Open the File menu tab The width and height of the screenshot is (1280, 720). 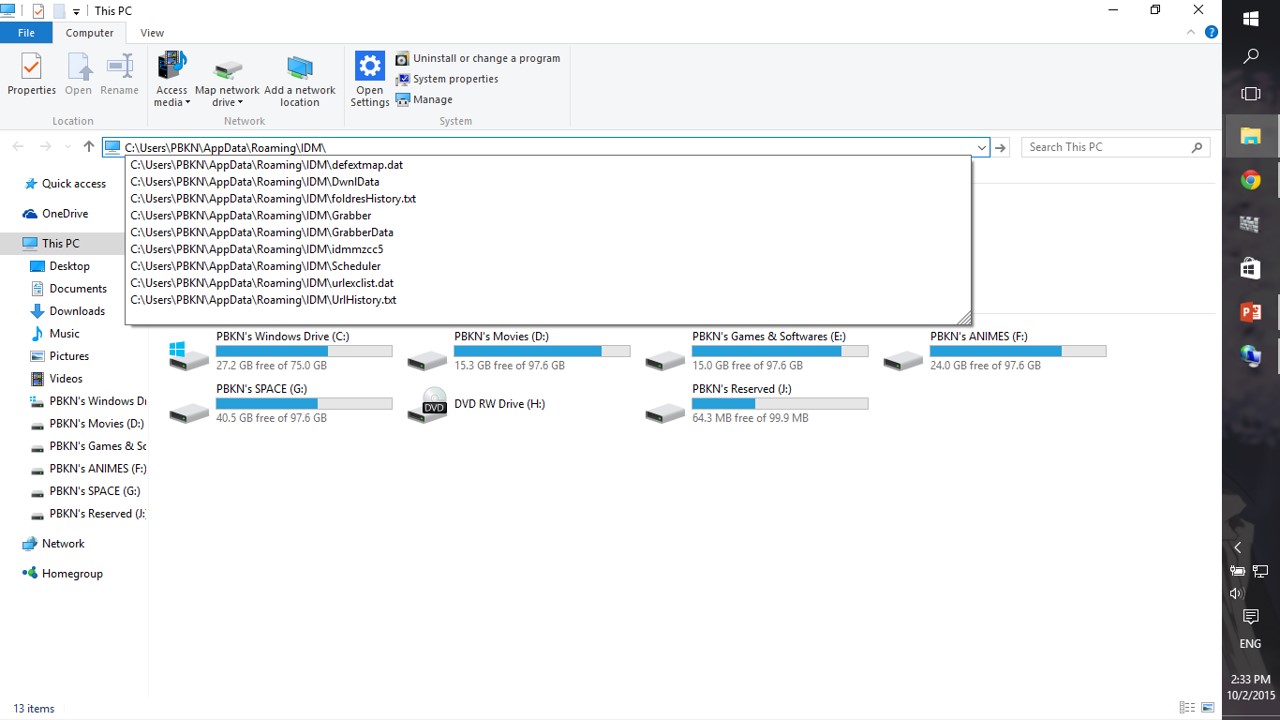click(26, 33)
